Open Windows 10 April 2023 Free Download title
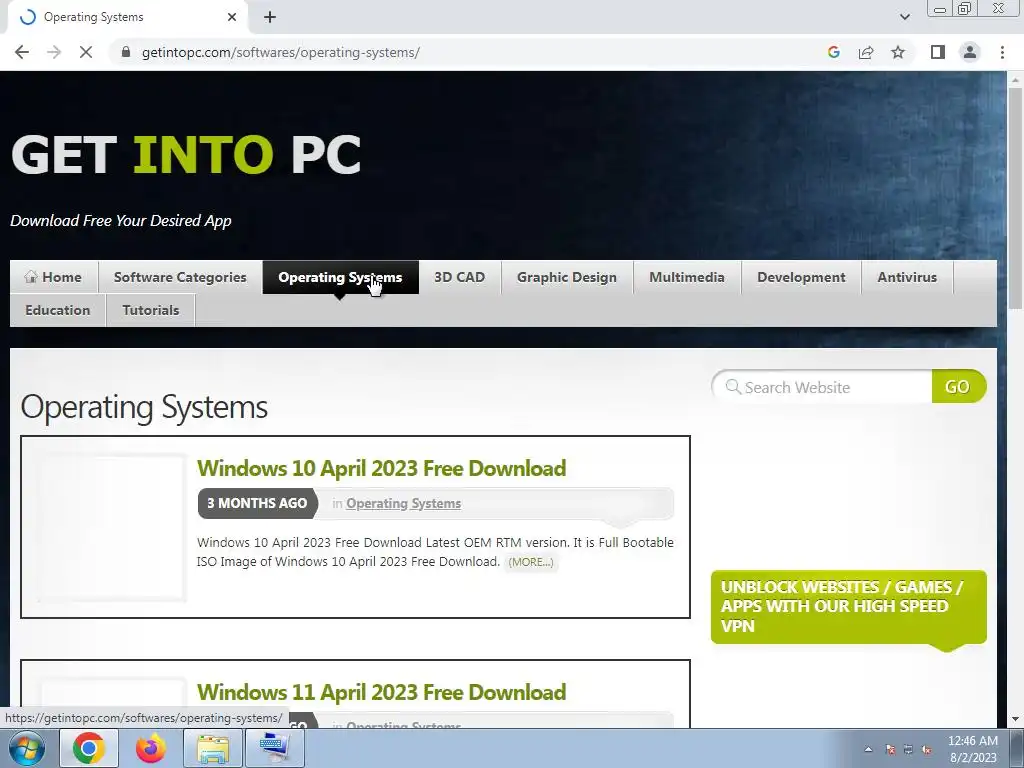The height and width of the screenshot is (768, 1024). (x=381, y=468)
